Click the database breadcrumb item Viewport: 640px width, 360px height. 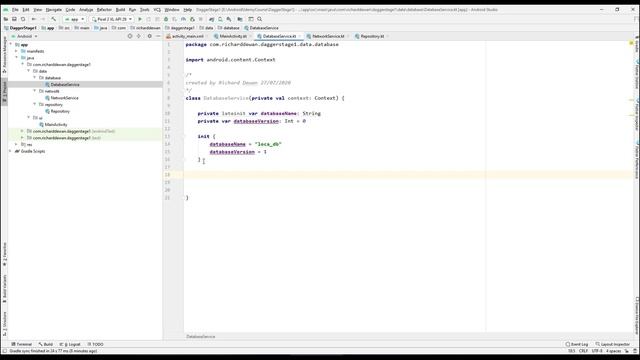[x=229, y=28]
